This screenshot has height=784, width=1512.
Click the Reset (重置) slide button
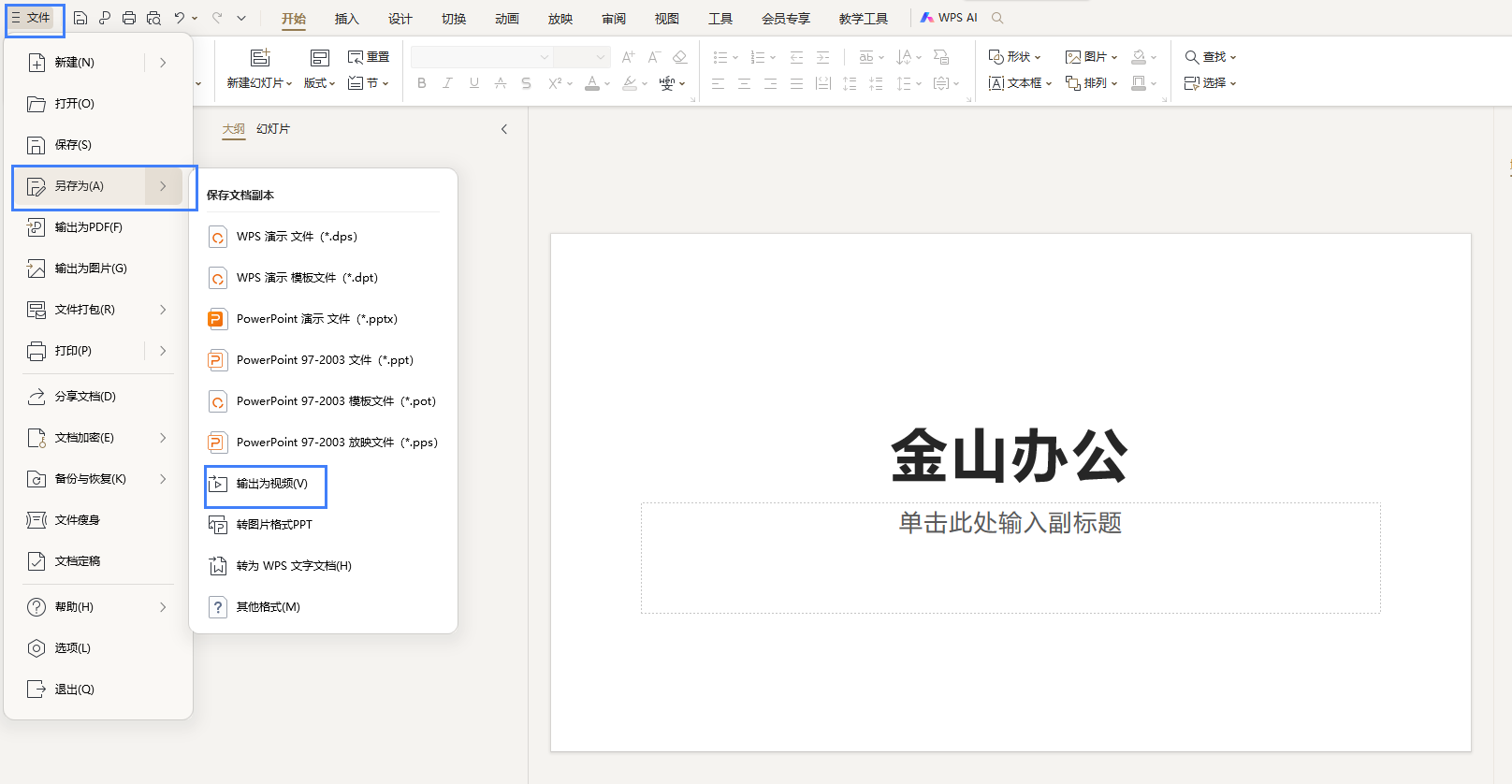(368, 57)
